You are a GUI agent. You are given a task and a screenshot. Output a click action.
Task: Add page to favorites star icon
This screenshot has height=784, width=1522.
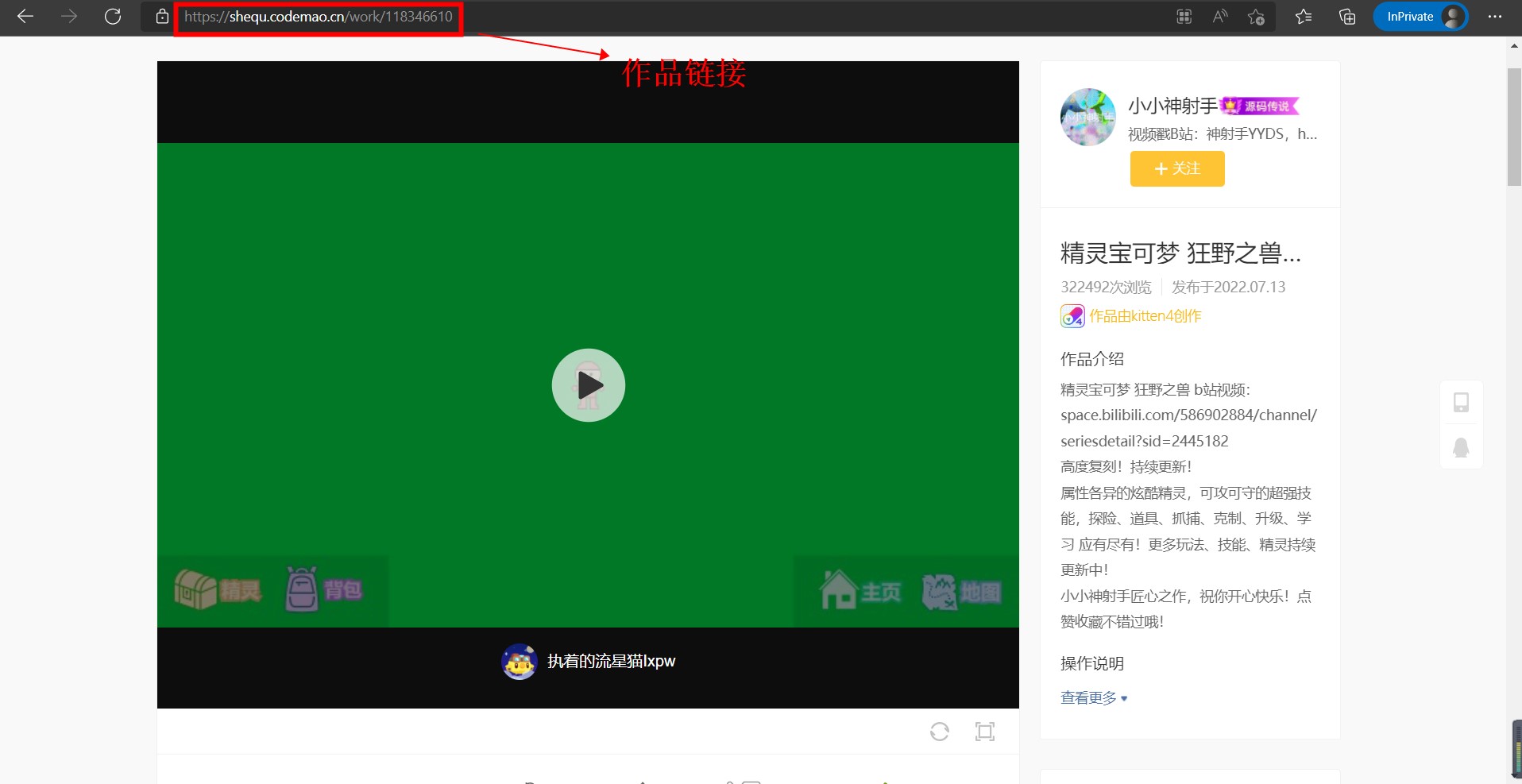click(x=1256, y=17)
